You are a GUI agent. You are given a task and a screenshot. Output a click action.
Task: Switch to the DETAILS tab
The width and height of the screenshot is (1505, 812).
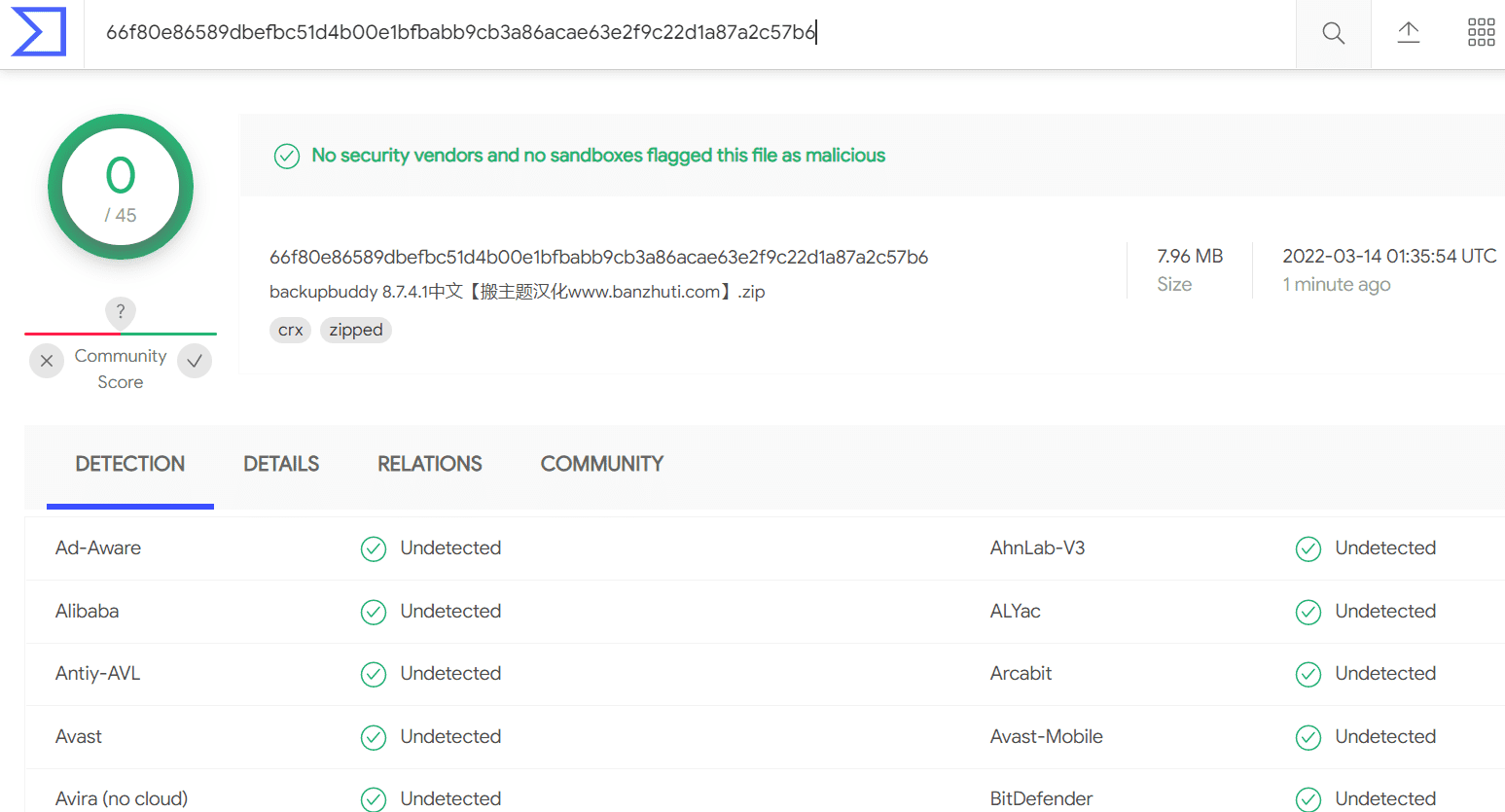[281, 464]
